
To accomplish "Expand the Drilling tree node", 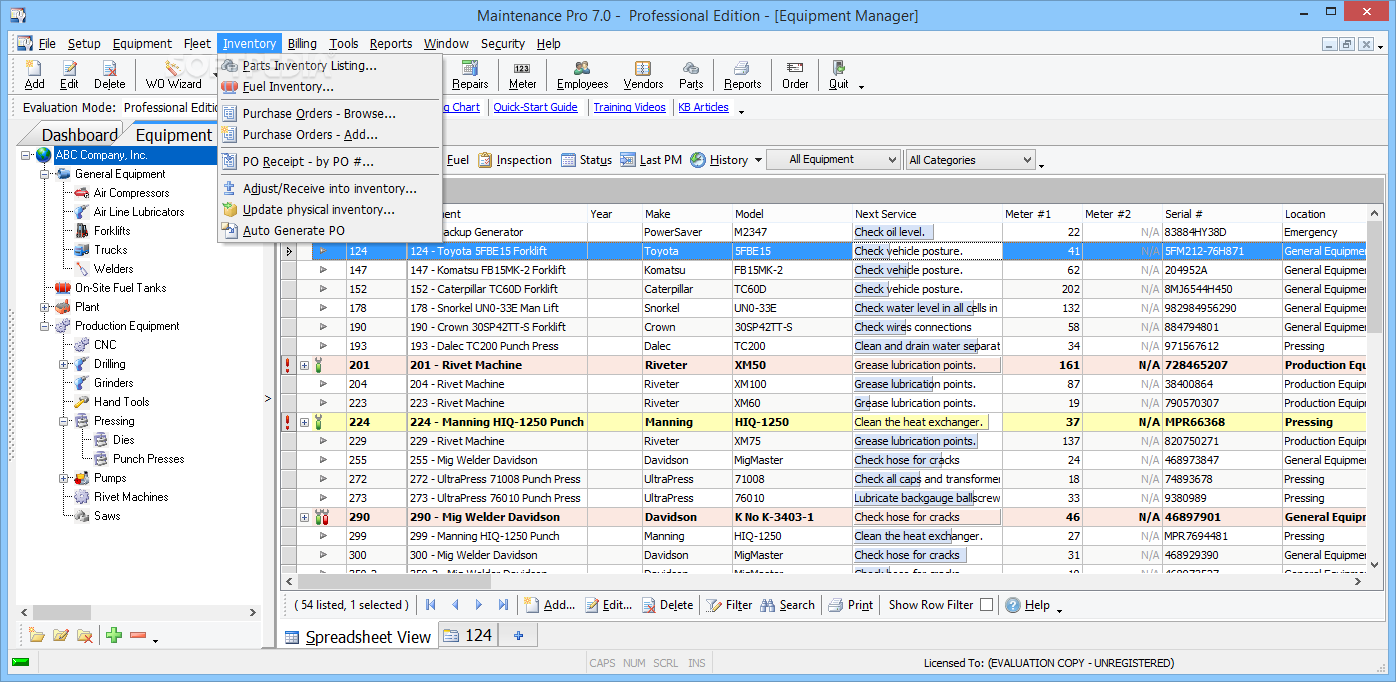I will (64, 364).
